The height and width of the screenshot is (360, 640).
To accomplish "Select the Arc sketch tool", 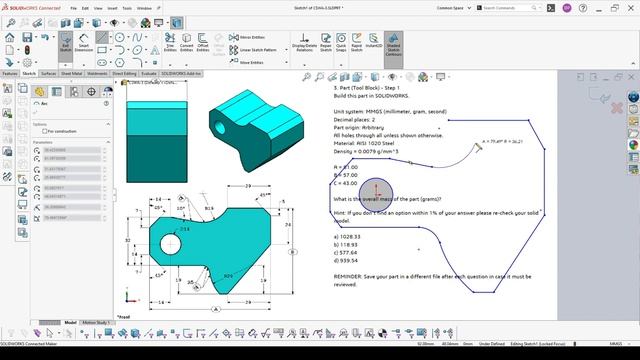I will tap(120, 50).
